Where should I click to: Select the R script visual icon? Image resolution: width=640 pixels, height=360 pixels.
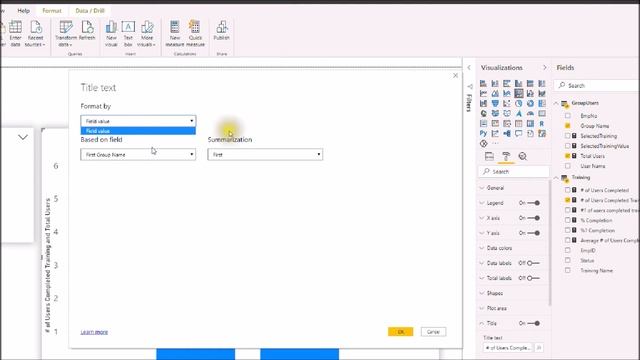pos(542,123)
